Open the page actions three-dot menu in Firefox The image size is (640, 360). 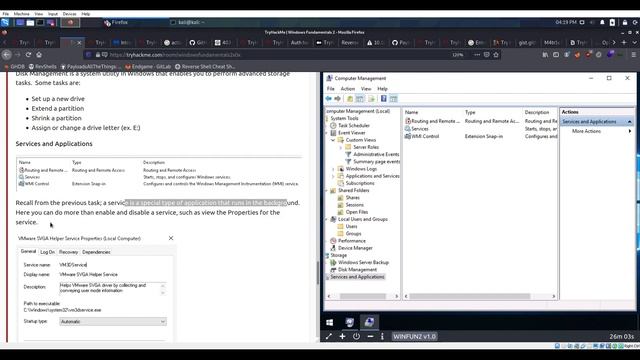(x=477, y=55)
